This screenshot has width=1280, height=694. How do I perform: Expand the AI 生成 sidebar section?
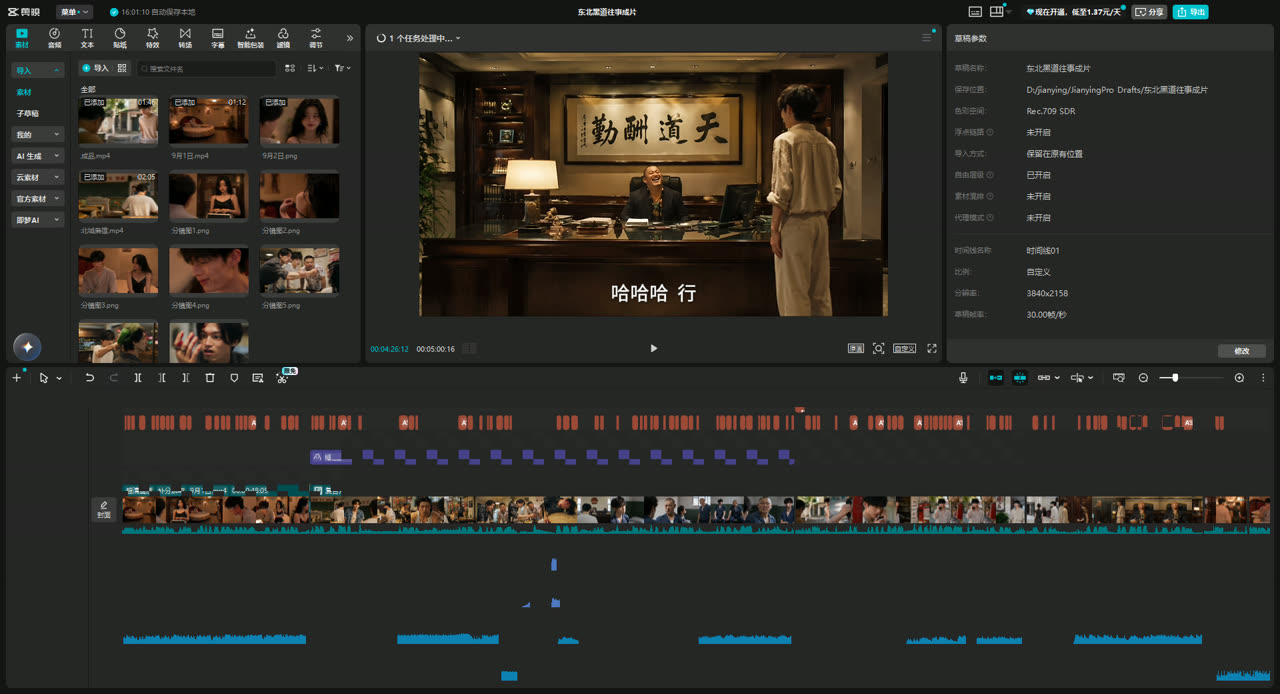[38, 156]
